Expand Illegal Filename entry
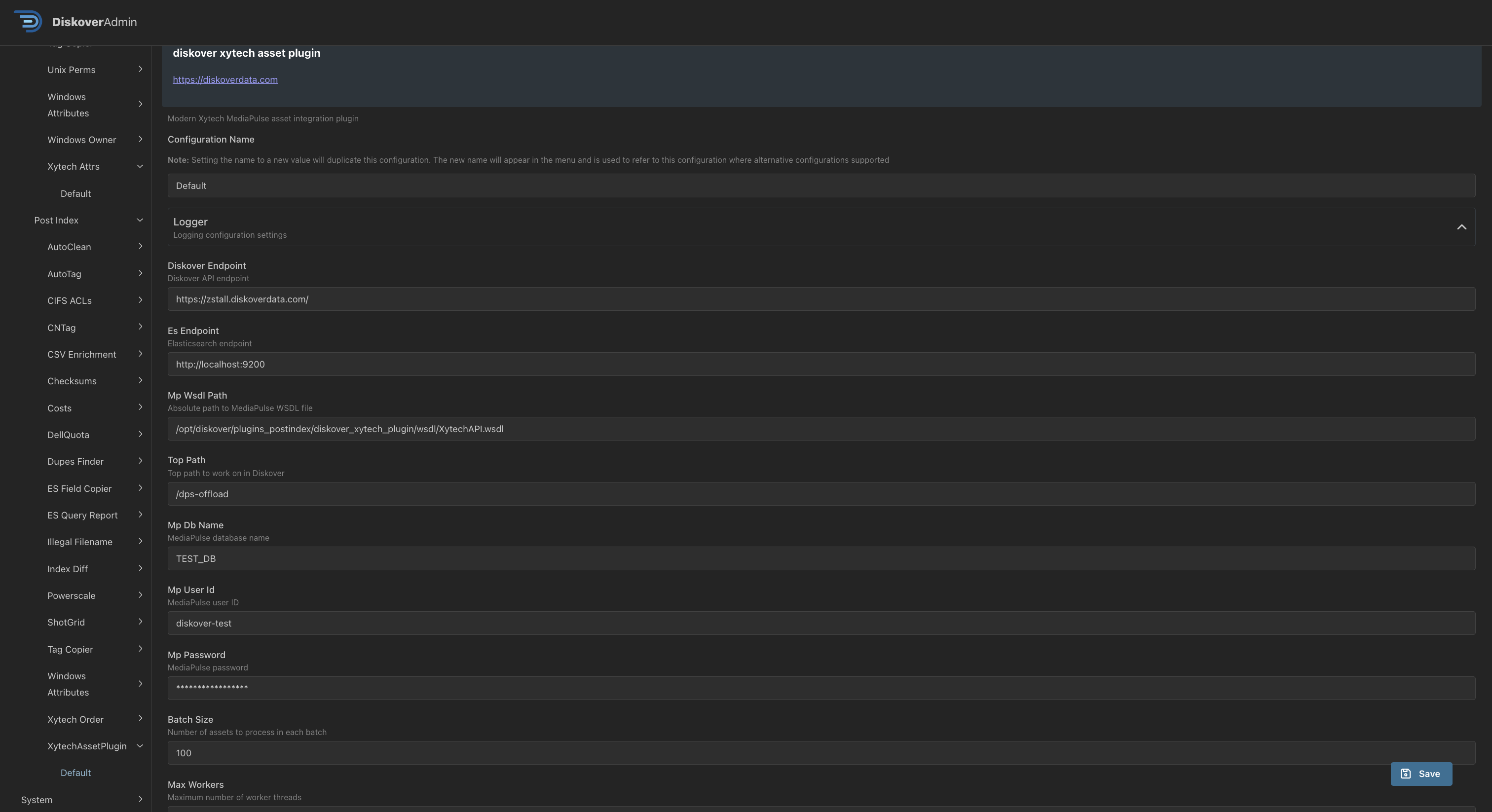1492x812 pixels. (x=95, y=542)
